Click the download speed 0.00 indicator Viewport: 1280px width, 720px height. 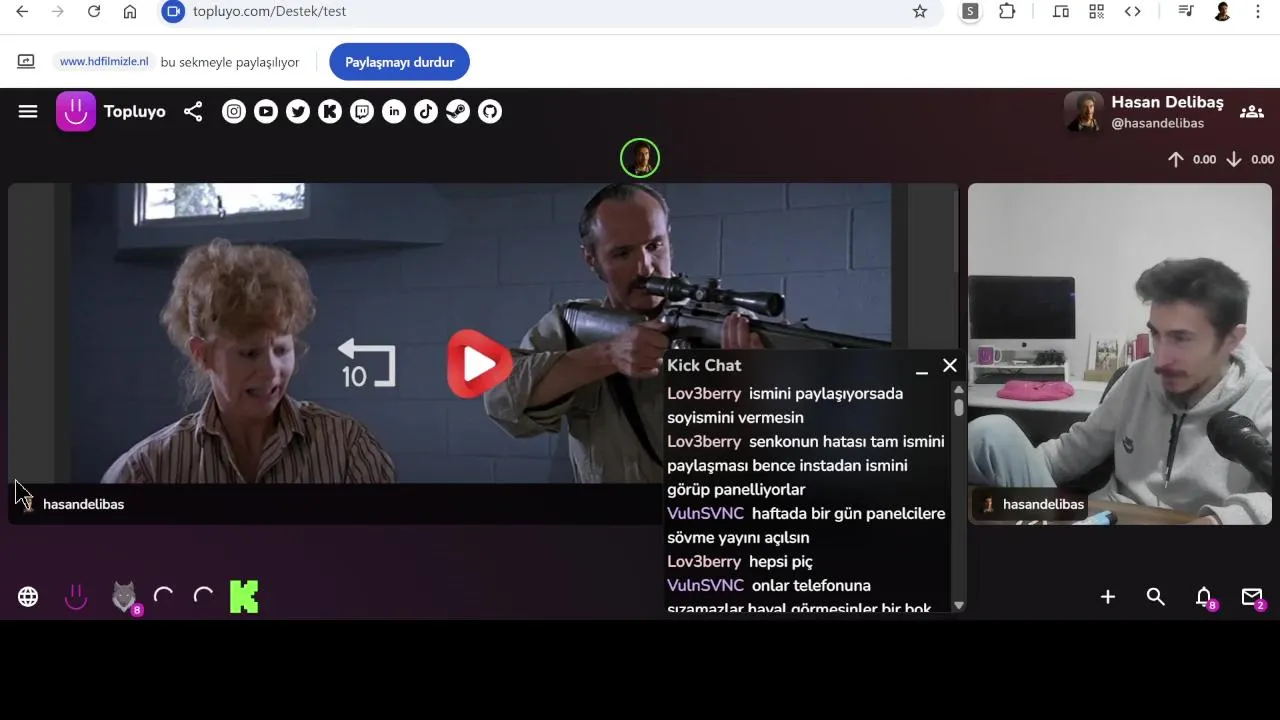(x=1250, y=159)
